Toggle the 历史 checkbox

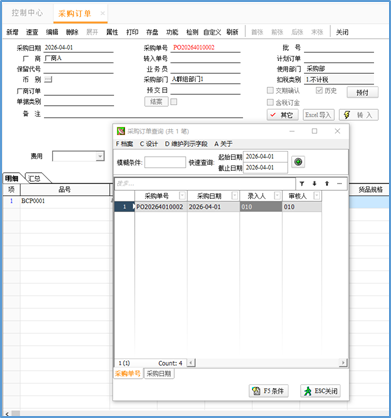(x=319, y=90)
